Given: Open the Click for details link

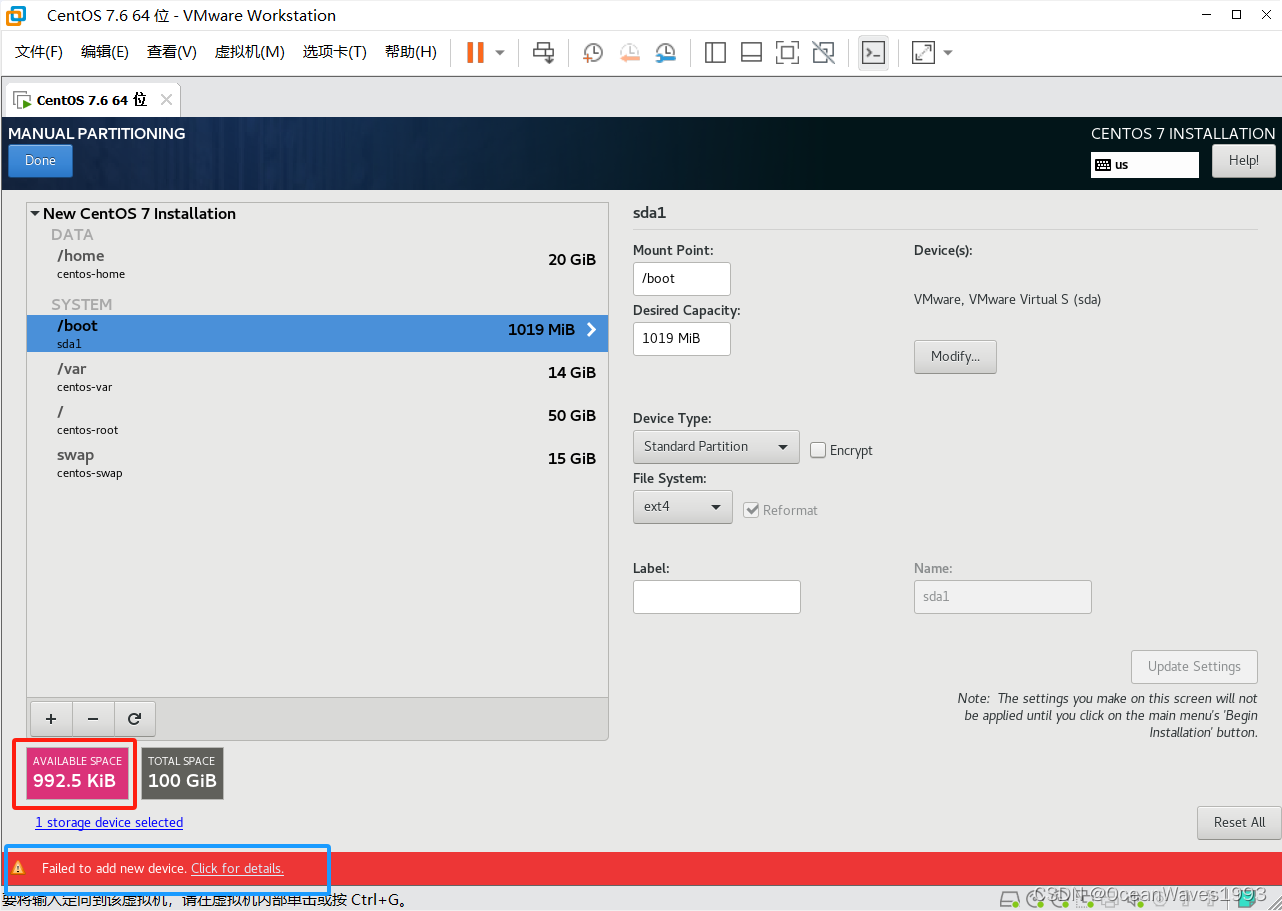Looking at the screenshot, I should tap(237, 868).
